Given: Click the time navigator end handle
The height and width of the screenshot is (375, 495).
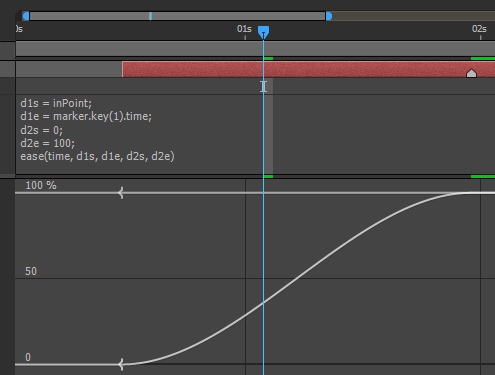Looking at the screenshot, I should [x=329, y=16].
